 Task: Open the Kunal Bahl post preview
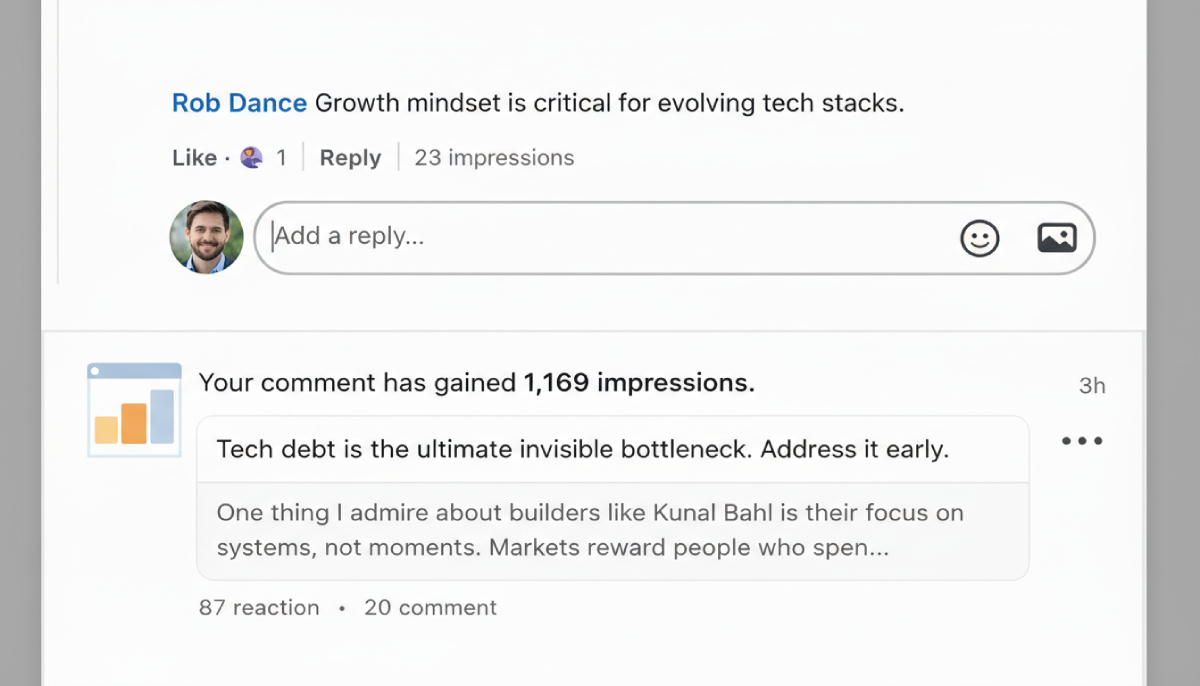pos(590,531)
